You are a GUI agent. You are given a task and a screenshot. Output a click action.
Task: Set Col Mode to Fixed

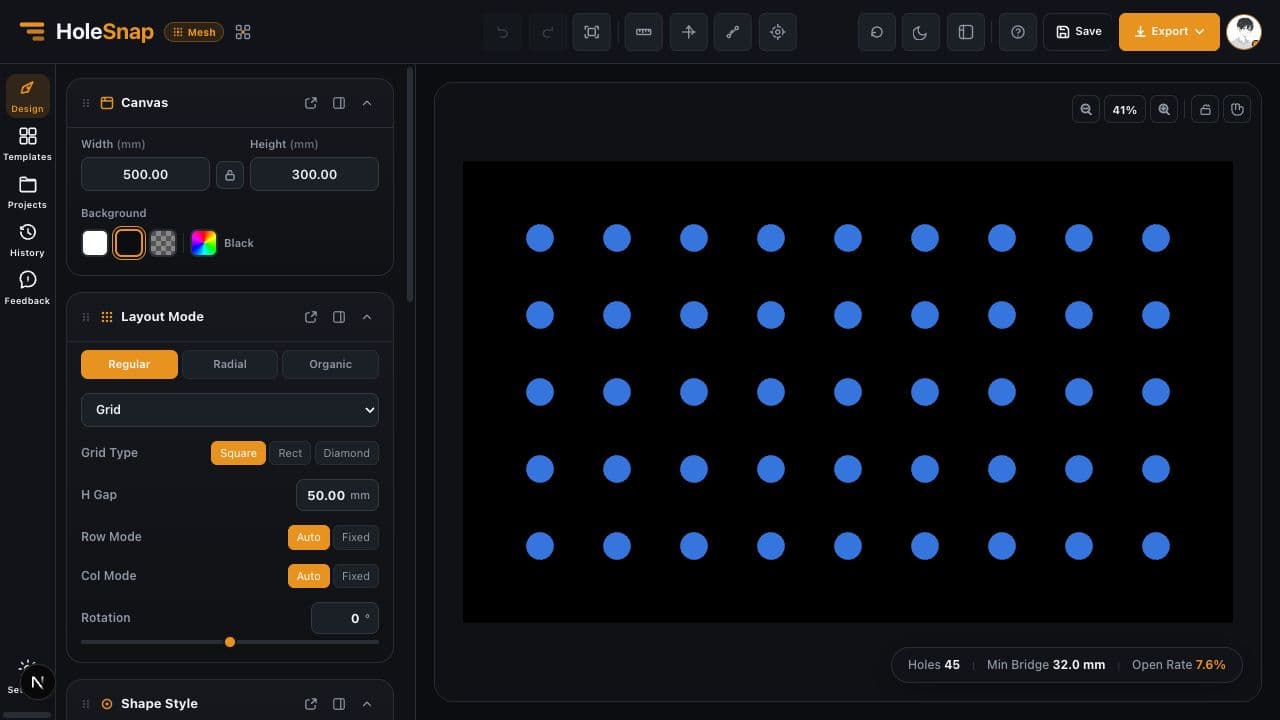356,576
